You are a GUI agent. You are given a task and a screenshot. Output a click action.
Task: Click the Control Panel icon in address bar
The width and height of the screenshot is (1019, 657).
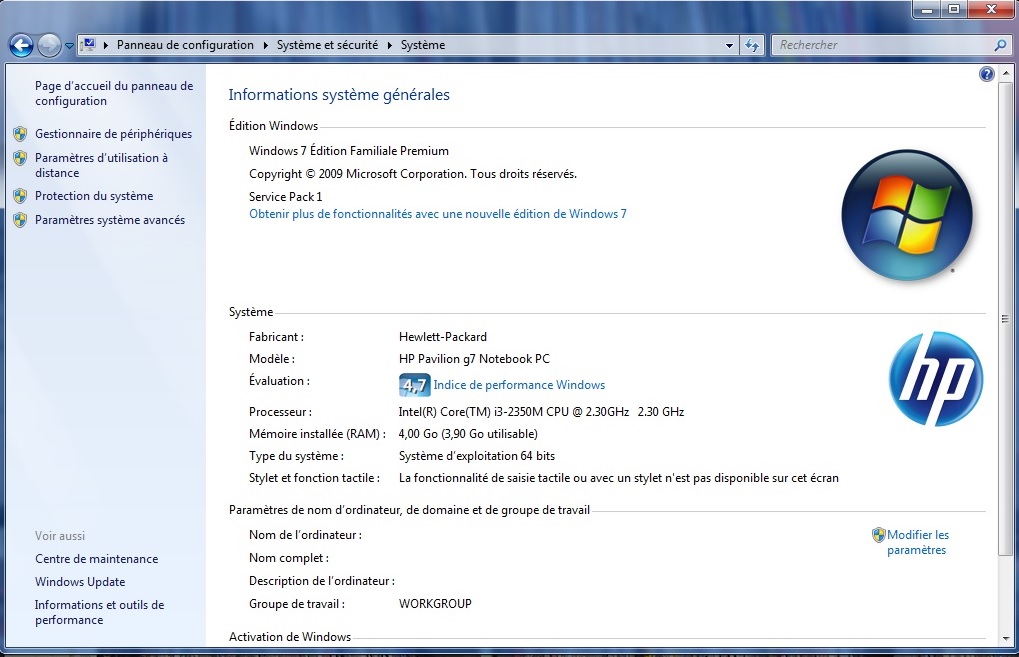88,44
